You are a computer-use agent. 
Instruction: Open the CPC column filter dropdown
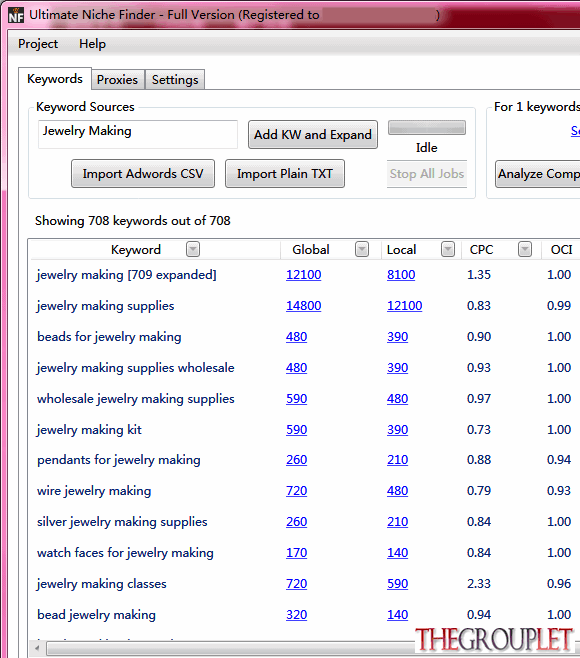pos(525,249)
